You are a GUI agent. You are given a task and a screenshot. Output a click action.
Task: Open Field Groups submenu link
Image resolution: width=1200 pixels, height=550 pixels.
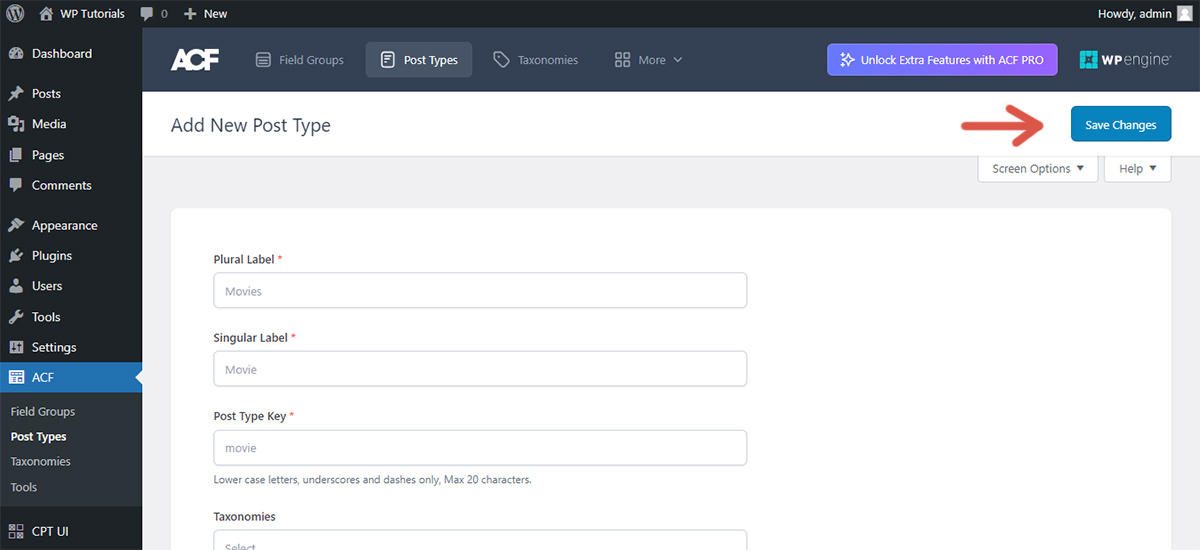(x=43, y=411)
